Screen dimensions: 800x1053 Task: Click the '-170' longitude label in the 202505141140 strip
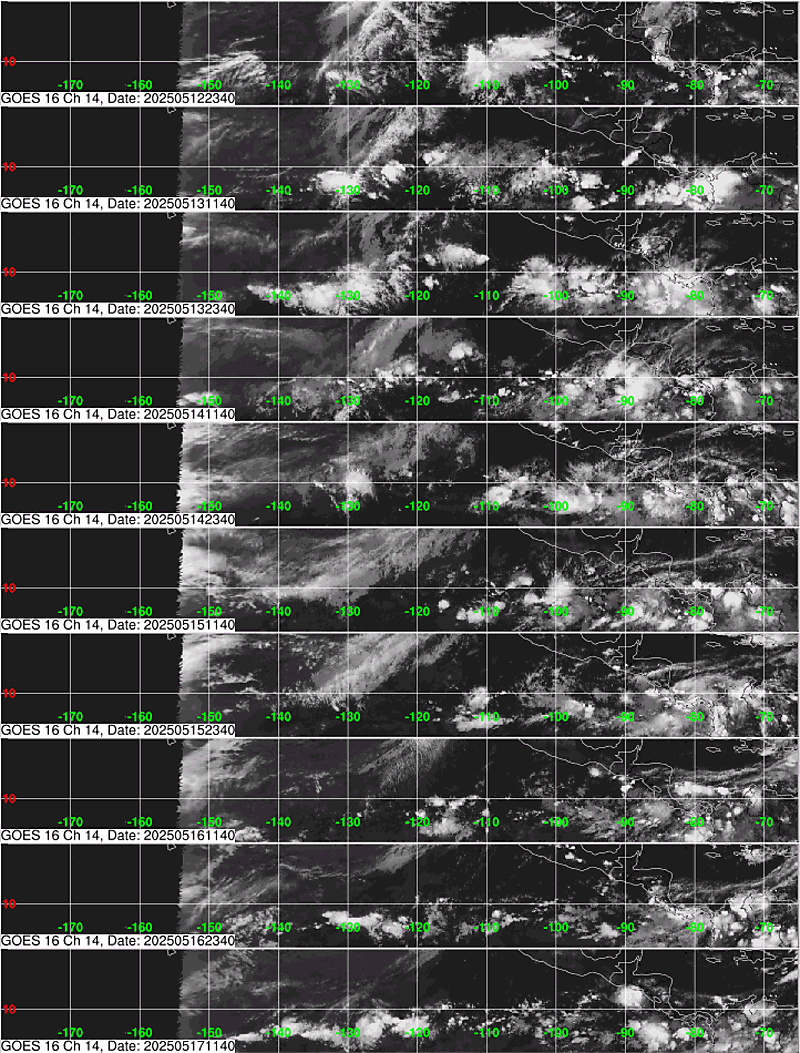tap(71, 401)
